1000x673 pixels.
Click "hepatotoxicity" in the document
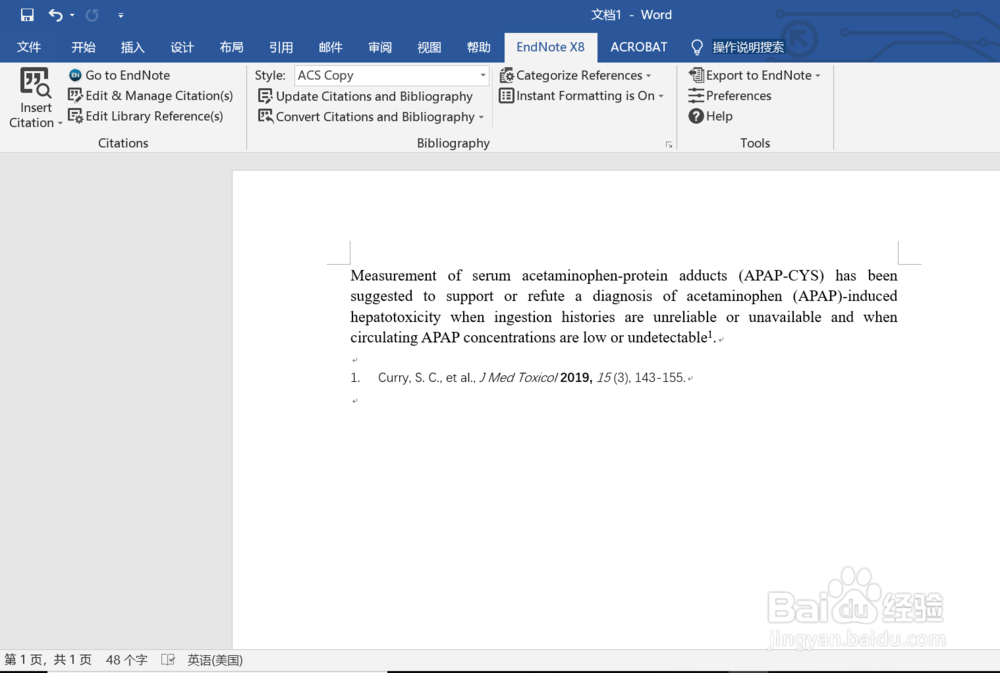click(395, 317)
